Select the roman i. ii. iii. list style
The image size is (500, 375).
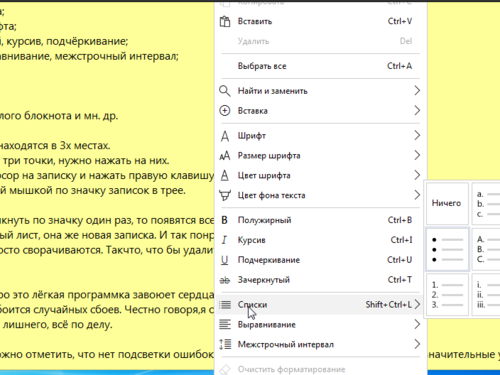coord(486,295)
